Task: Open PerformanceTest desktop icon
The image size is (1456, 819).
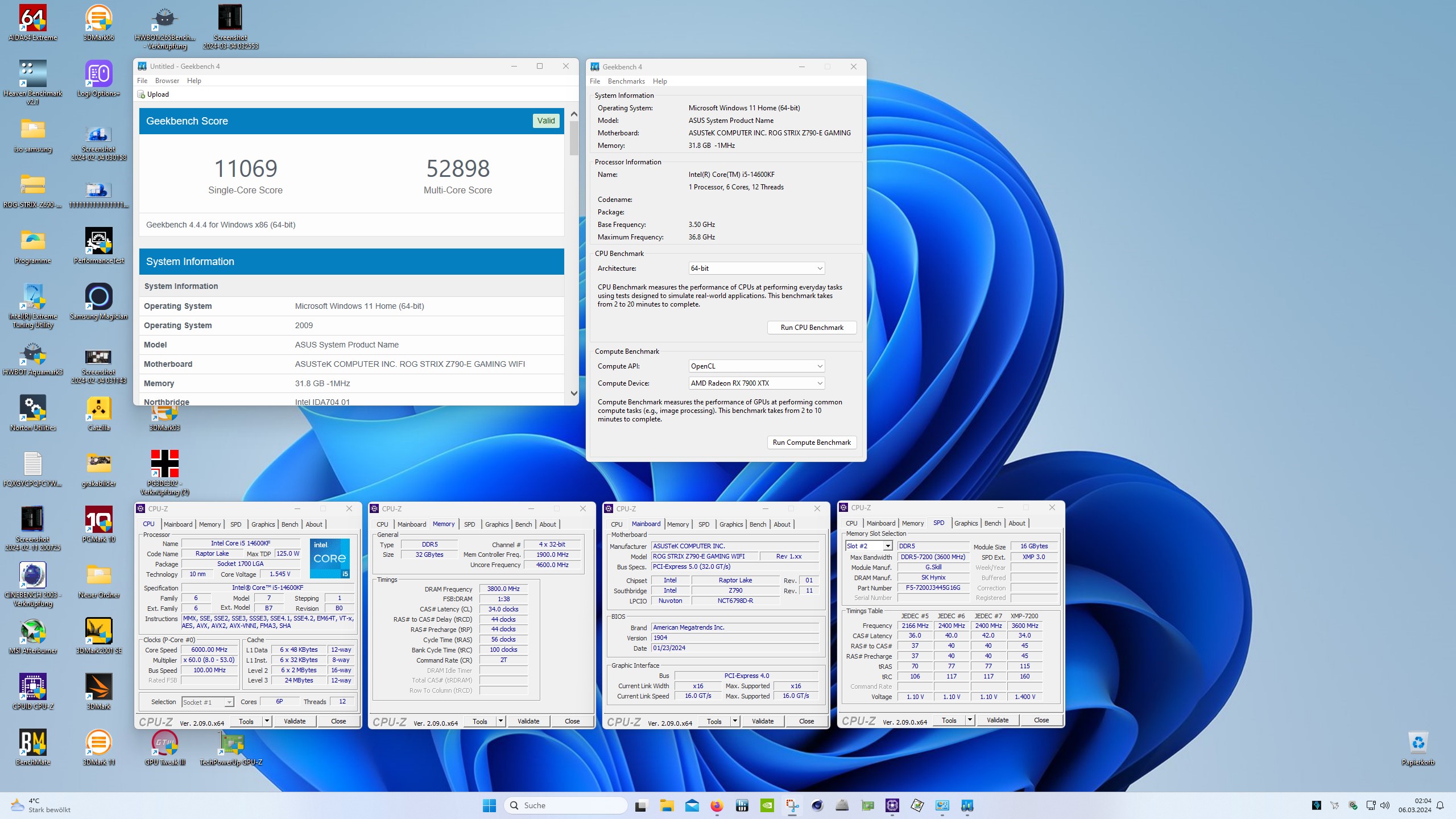Action: point(98,246)
